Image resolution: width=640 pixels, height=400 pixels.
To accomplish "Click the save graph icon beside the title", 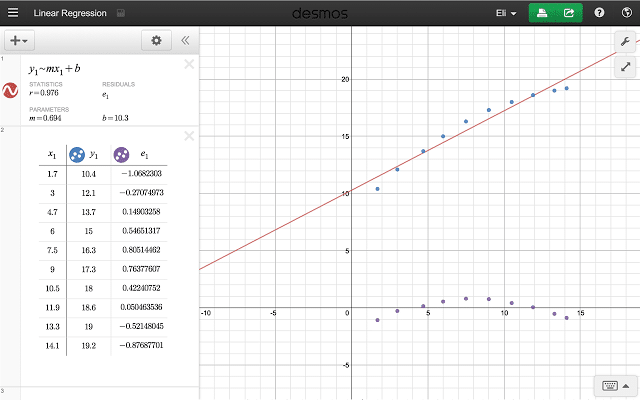I will (x=121, y=13).
